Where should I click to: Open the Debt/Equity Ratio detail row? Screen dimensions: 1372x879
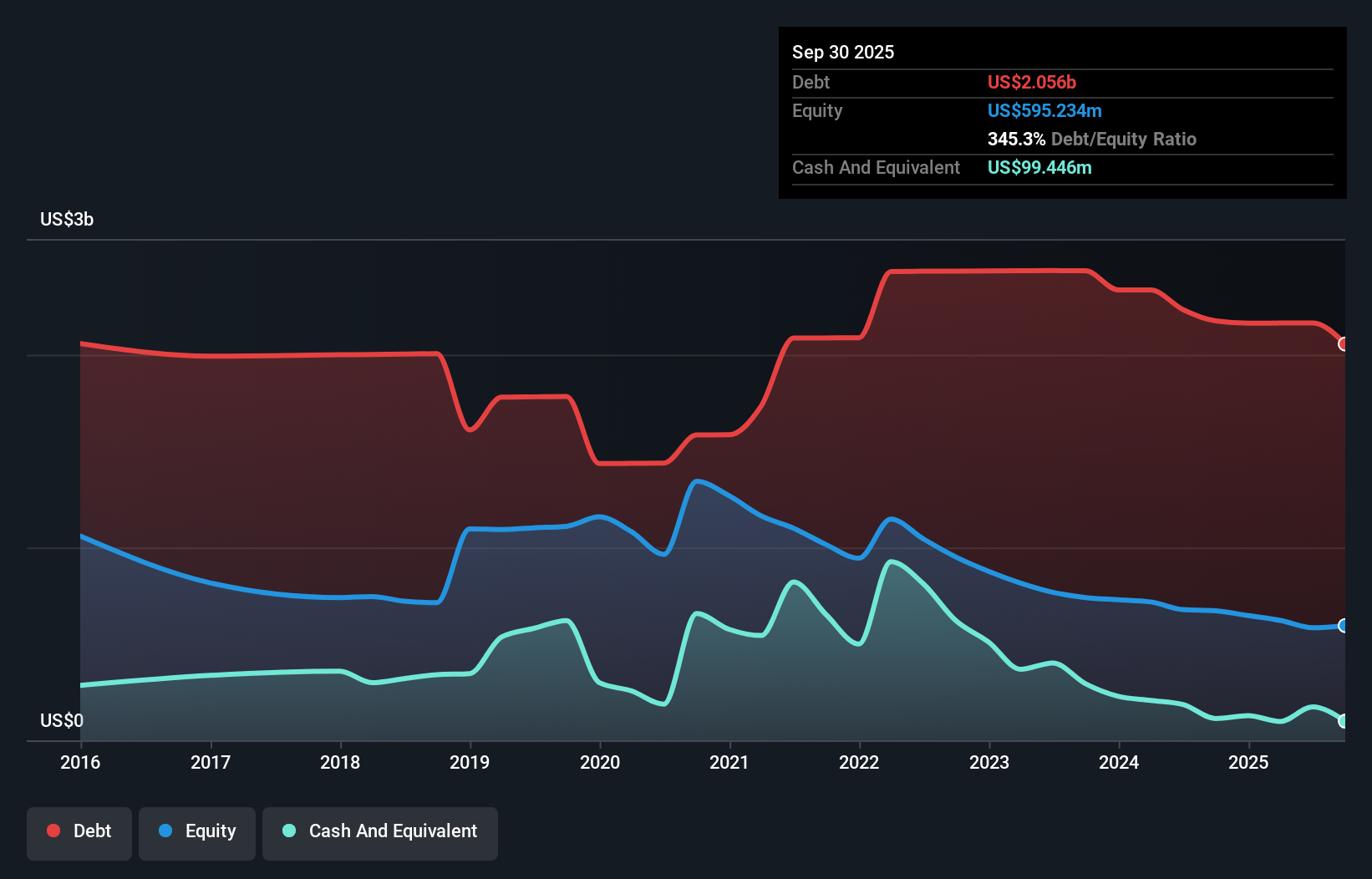click(1091, 139)
